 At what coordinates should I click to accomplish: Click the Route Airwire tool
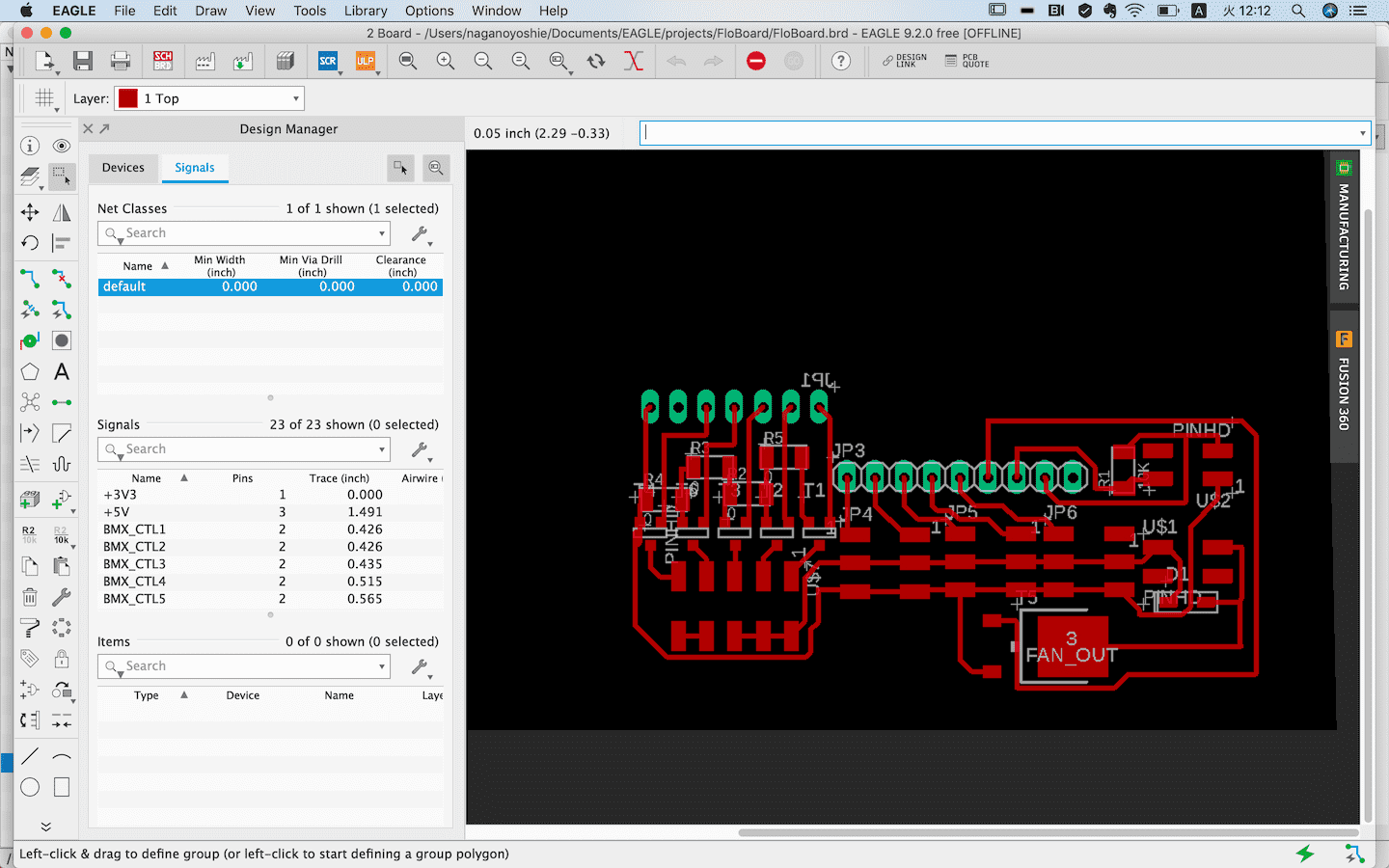[30, 280]
